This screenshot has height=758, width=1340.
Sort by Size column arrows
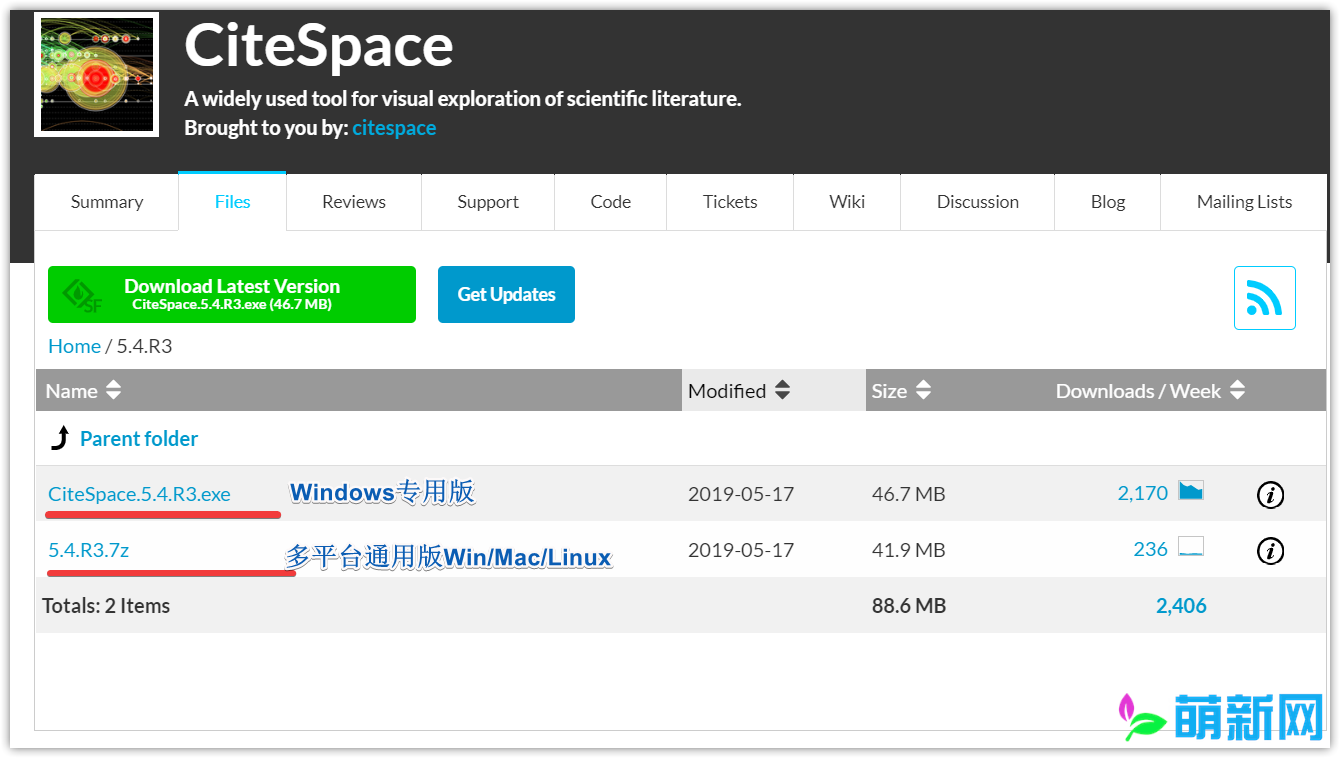pyautogui.click(x=924, y=390)
